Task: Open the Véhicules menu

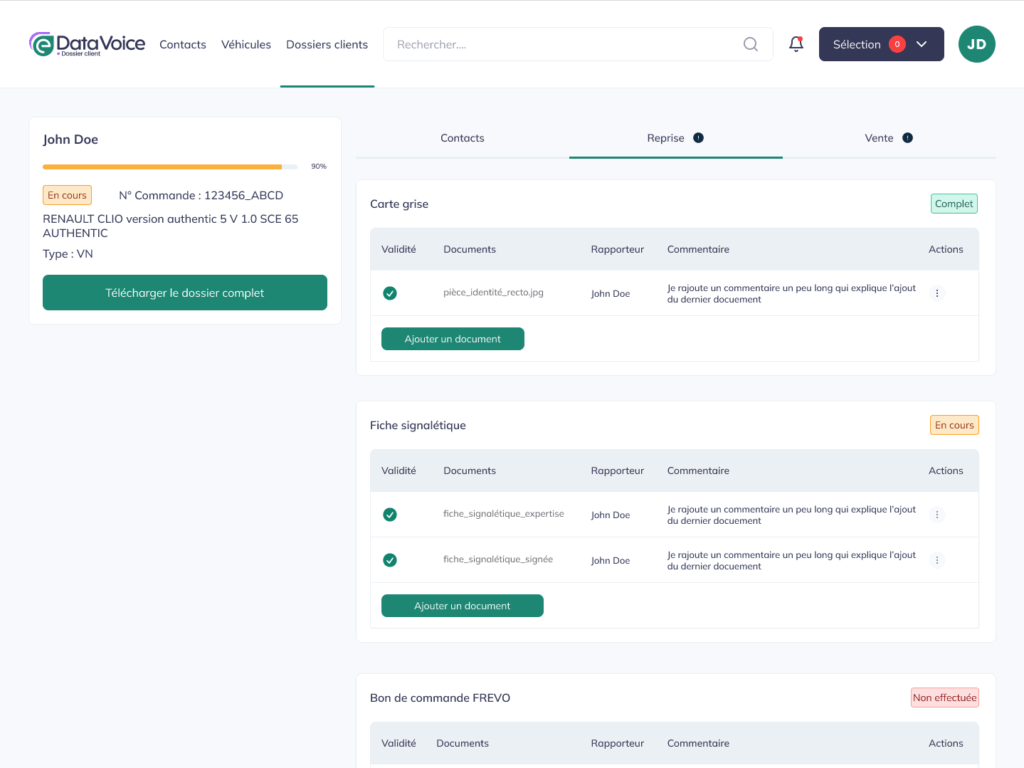Action: tap(246, 44)
